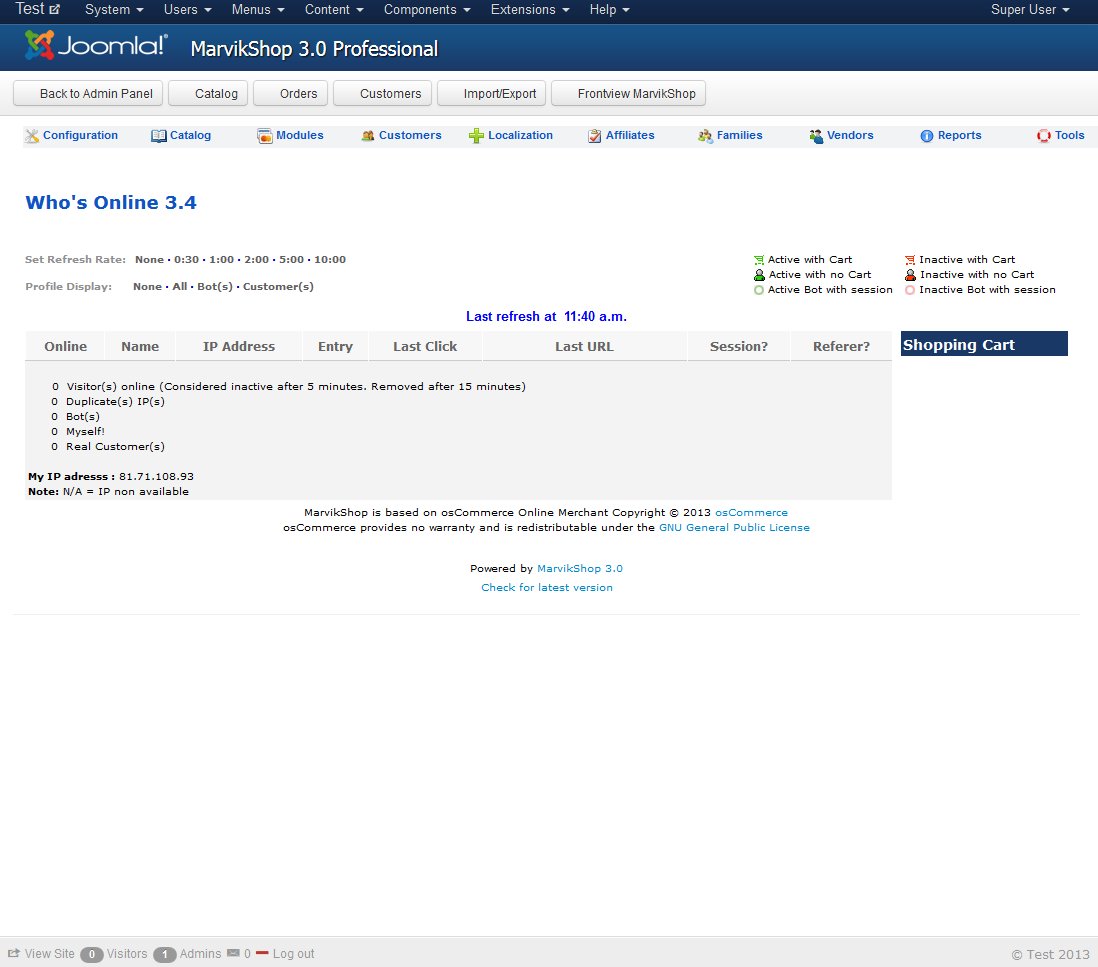
Task: Open the Components dropdown menu
Action: [x=427, y=10]
